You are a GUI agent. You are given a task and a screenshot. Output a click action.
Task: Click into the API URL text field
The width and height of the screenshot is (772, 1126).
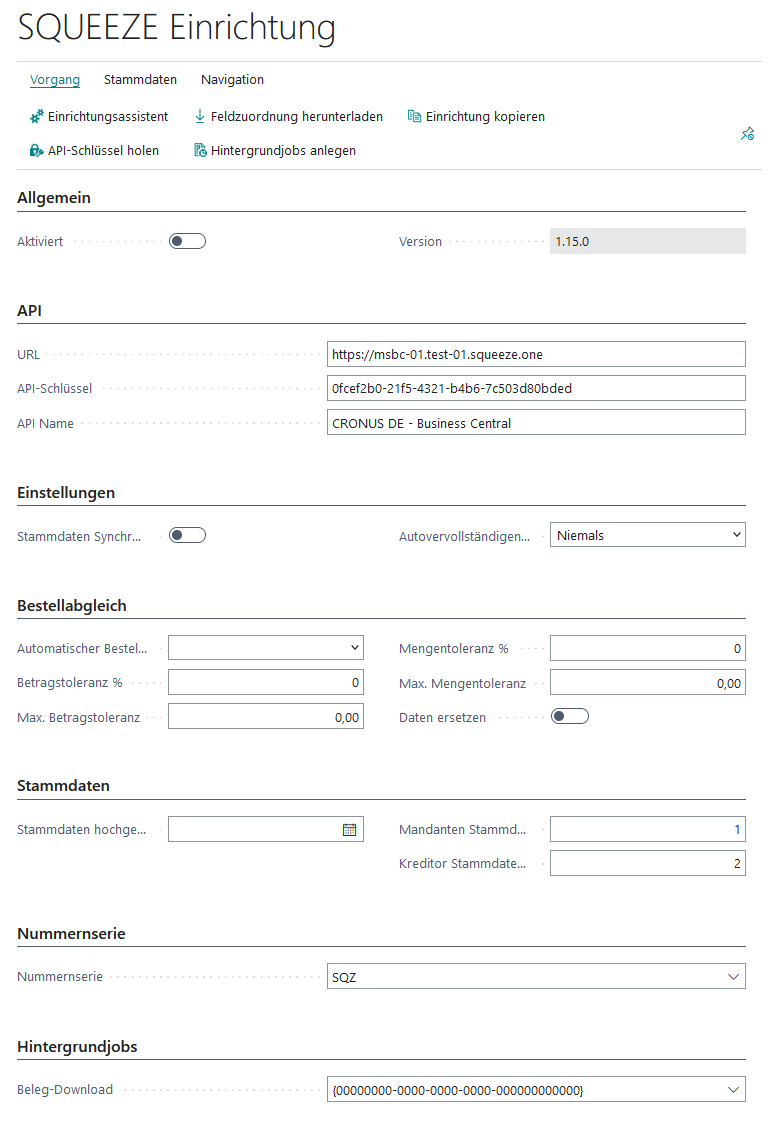[536, 354]
